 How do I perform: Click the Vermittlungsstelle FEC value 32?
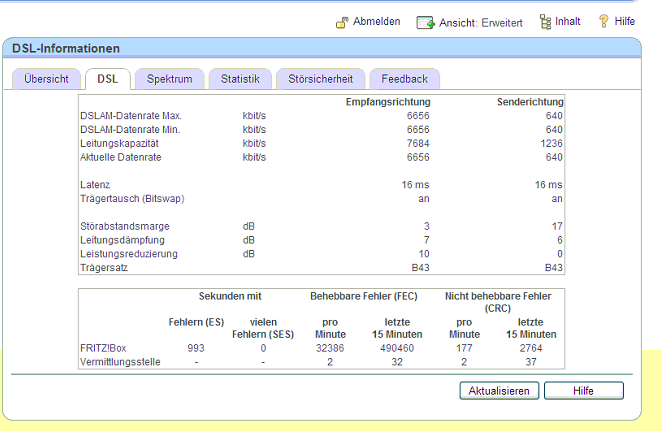pyautogui.click(x=397, y=362)
